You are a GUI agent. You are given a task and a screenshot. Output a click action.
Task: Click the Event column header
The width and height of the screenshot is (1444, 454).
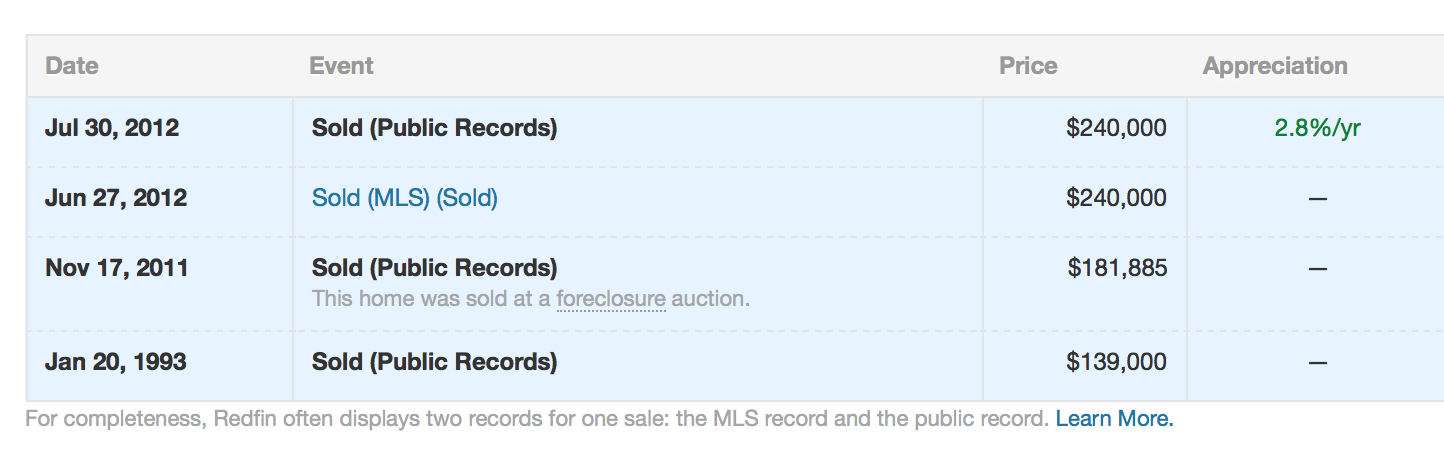pyautogui.click(x=341, y=66)
